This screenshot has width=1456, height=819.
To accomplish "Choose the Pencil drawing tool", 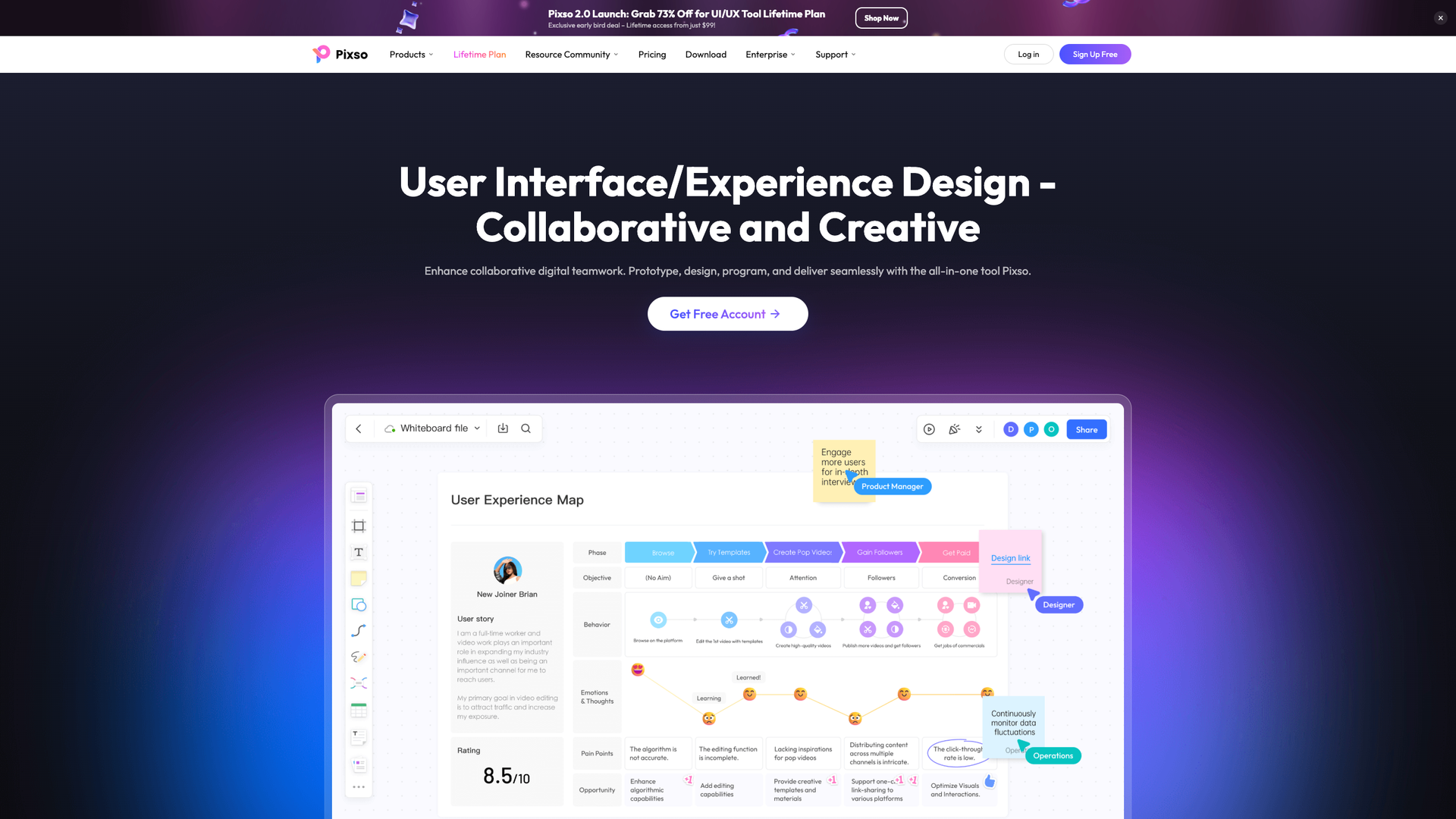I will [x=359, y=657].
